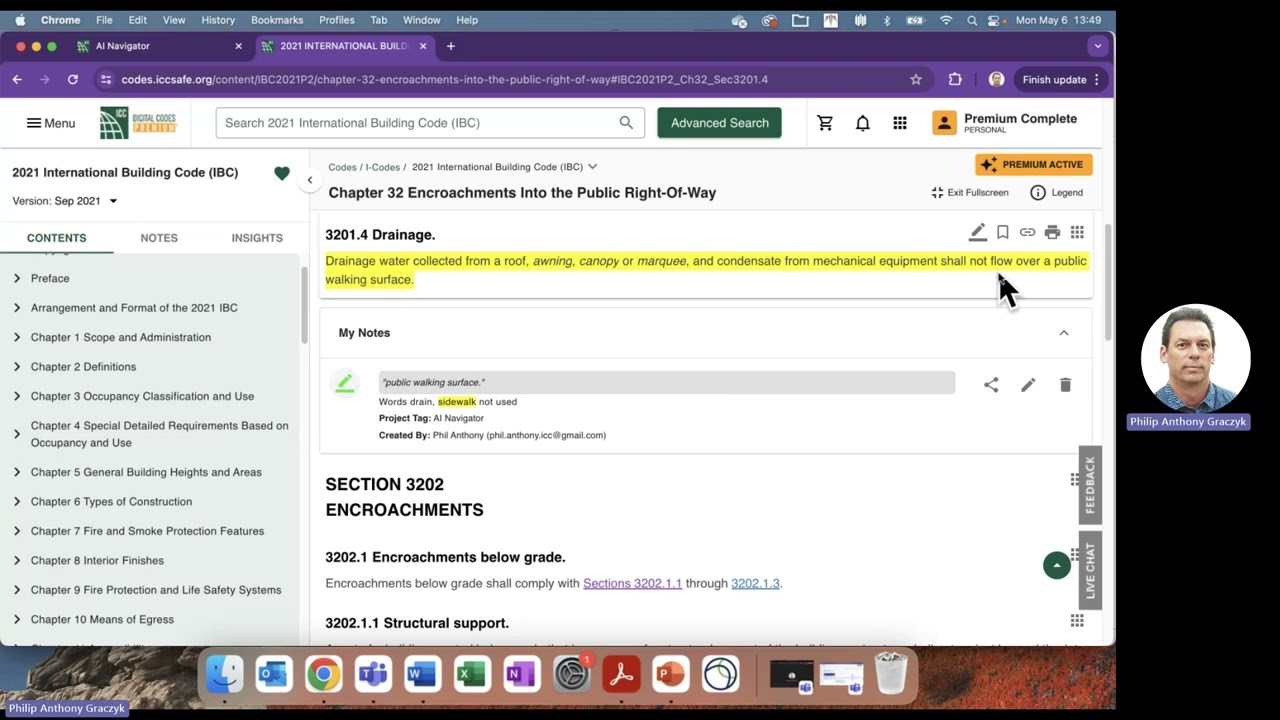Open the 2021 IBC breadcrumb dropdown
This screenshot has width=1280, height=720.
coord(592,167)
